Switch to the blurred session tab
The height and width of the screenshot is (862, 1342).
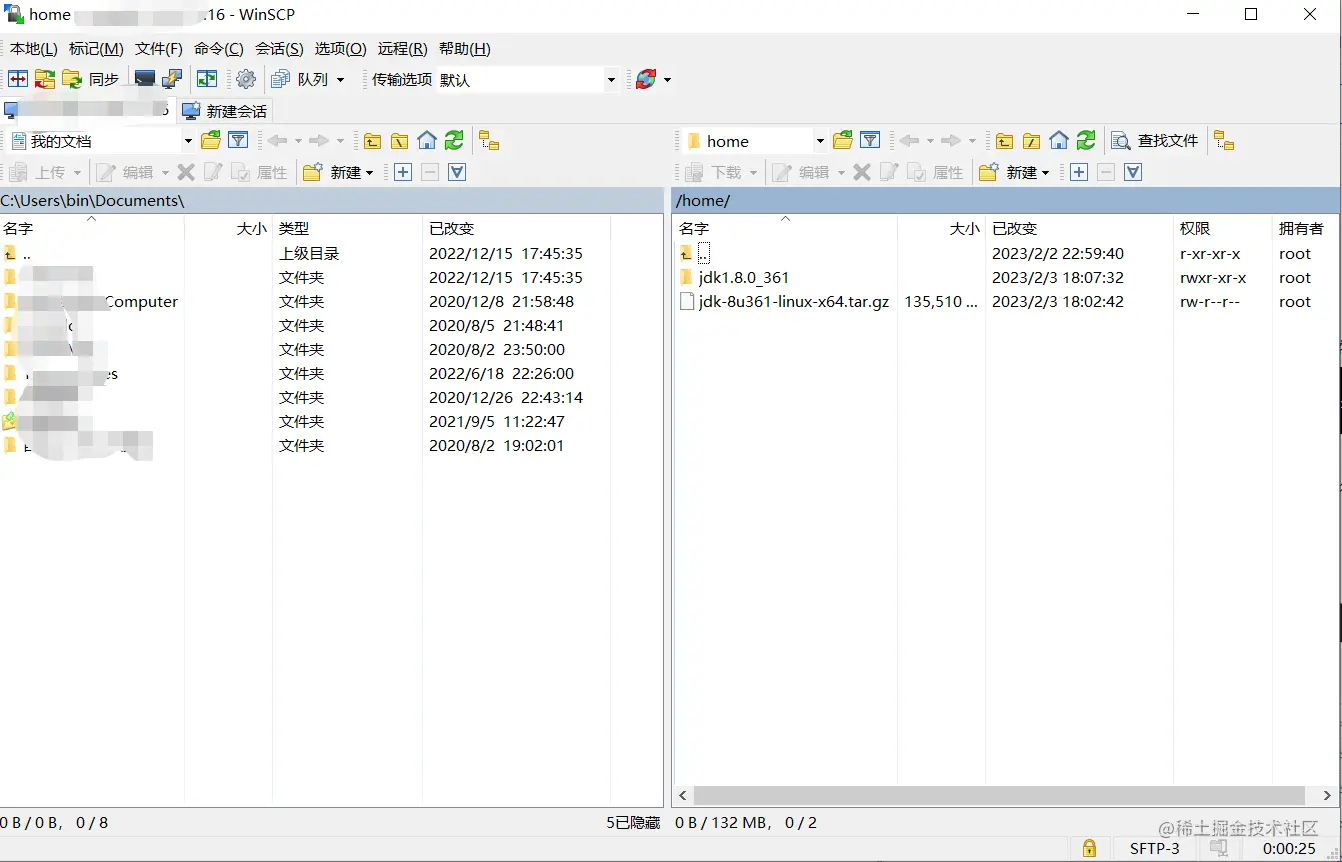pyautogui.click(x=88, y=110)
